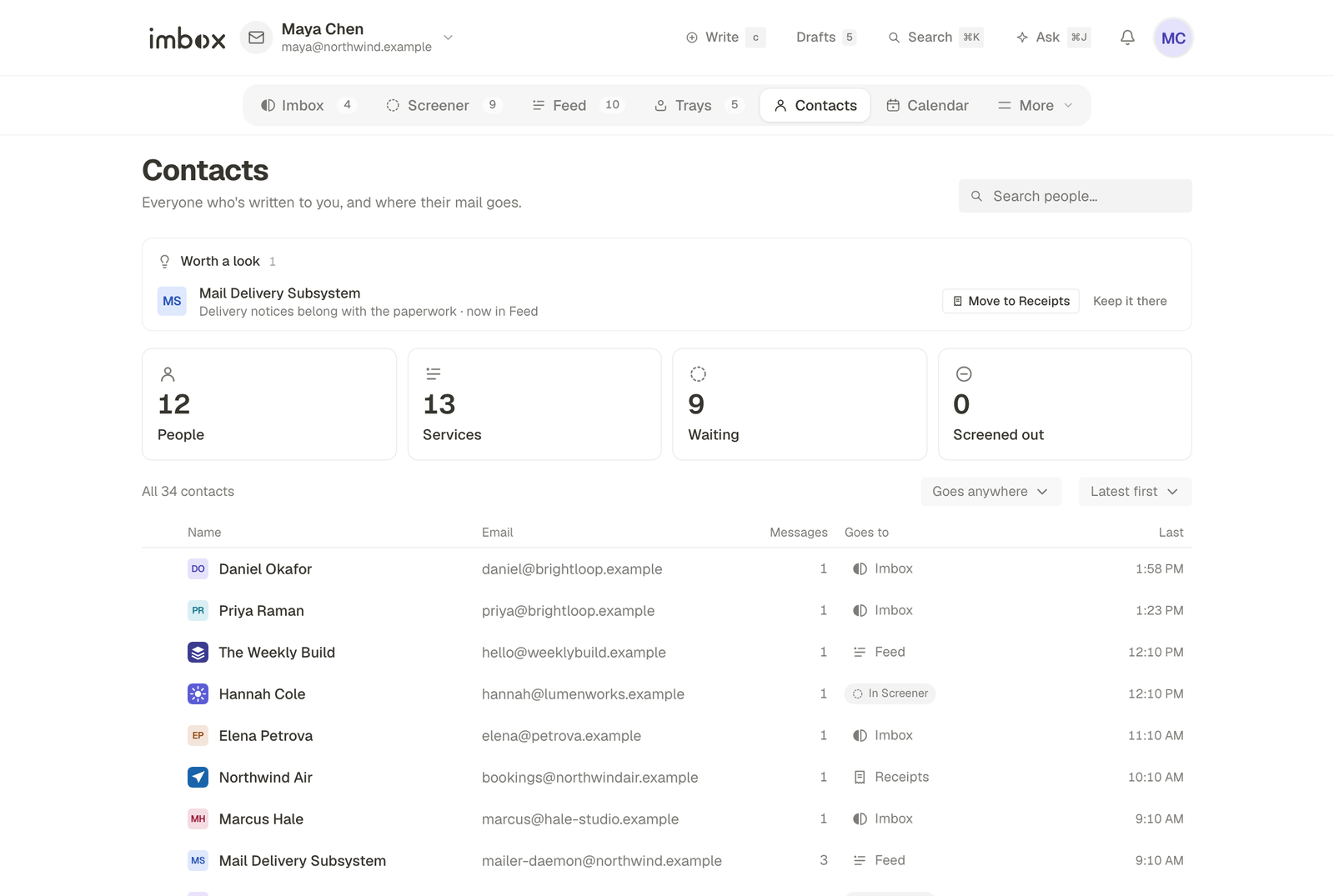Image resolution: width=1334 pixels, height=896 pixels.
Task: Click Keep it there
Action: click(x=1130, y=302)
